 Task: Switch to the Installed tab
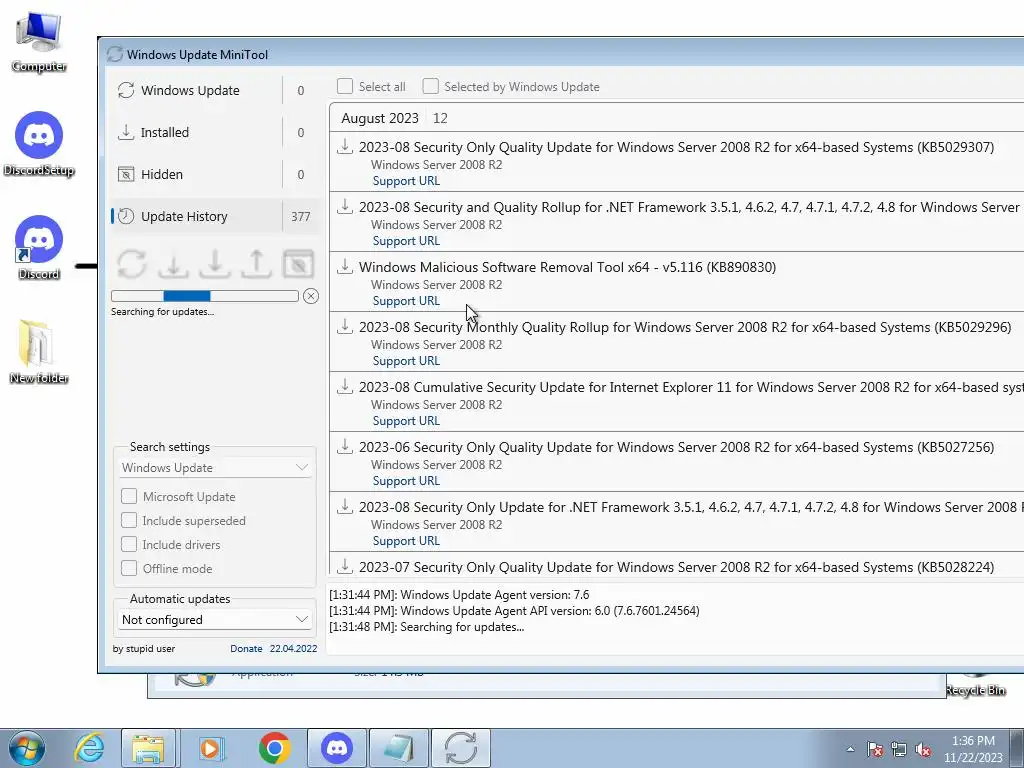[216, 132]
